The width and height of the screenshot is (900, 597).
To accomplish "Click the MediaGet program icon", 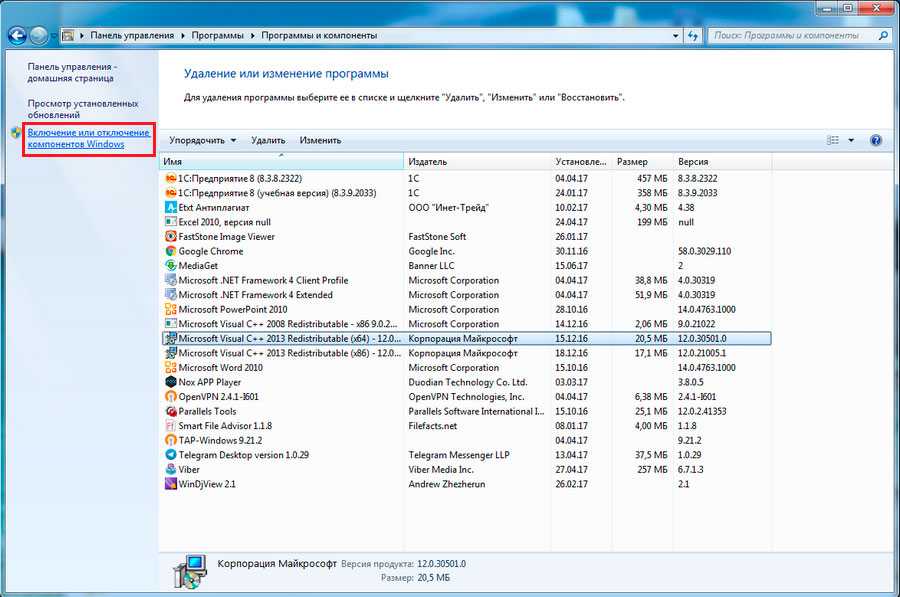I will pyautogui.click(x=170, y=266).
